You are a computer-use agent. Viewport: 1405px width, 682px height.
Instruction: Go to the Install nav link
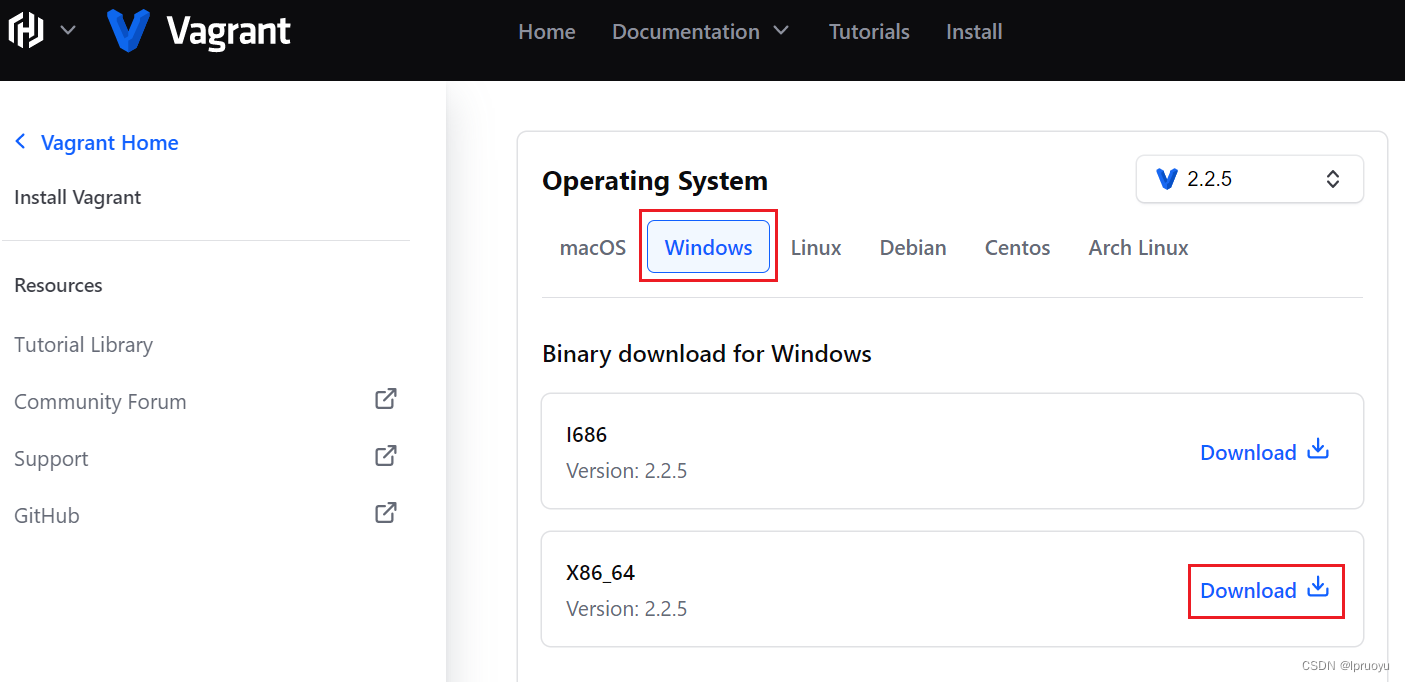click(974, 32)
